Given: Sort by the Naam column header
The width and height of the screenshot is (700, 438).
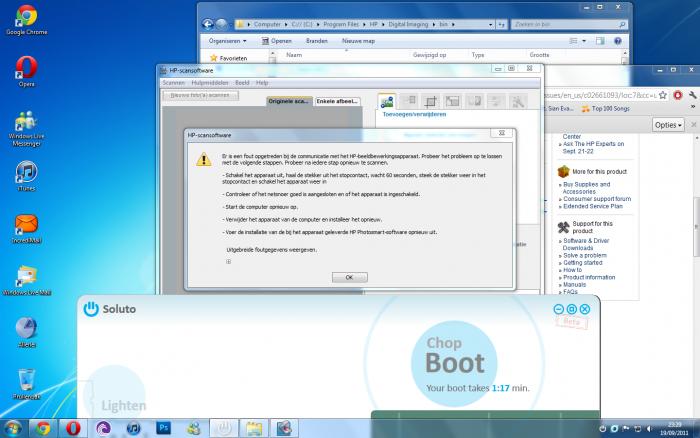Looking at the screenshot, I should [x=294, y=55].
